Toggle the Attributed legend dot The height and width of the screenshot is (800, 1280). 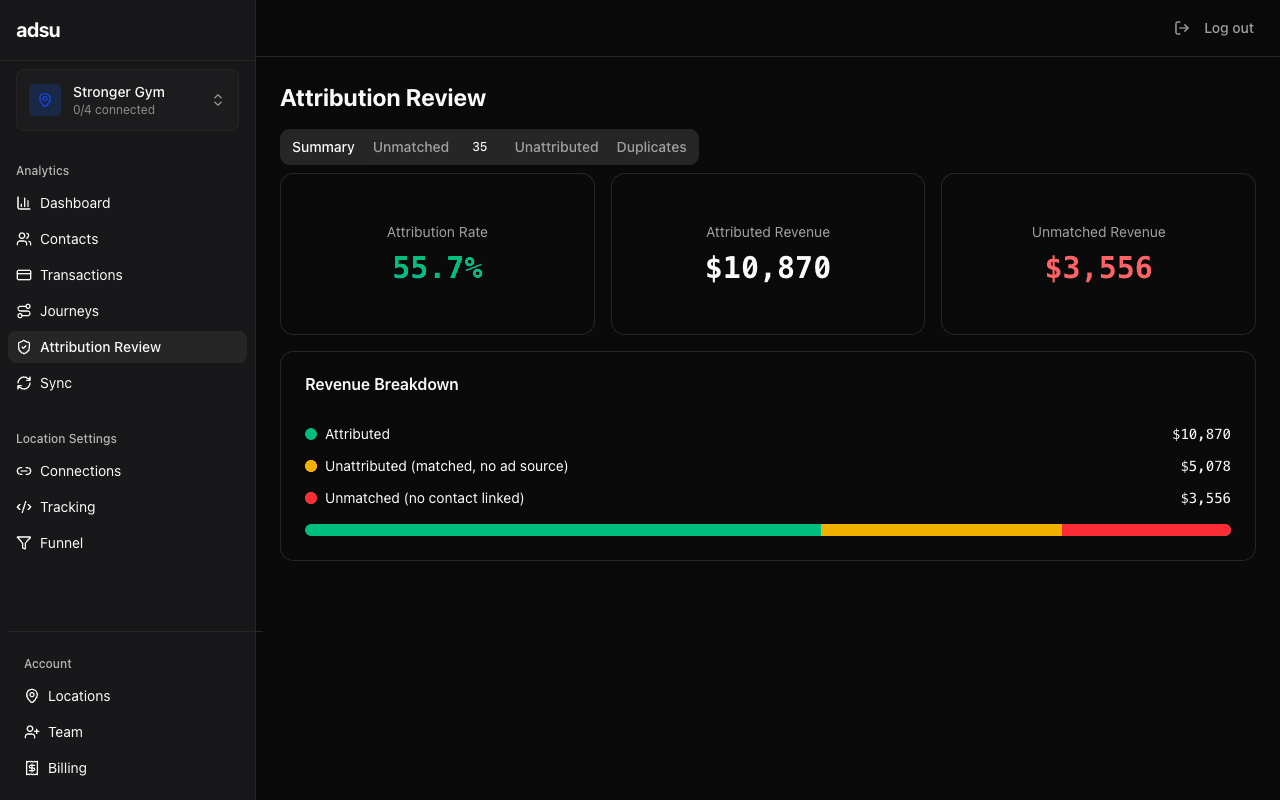pos(310,434)
